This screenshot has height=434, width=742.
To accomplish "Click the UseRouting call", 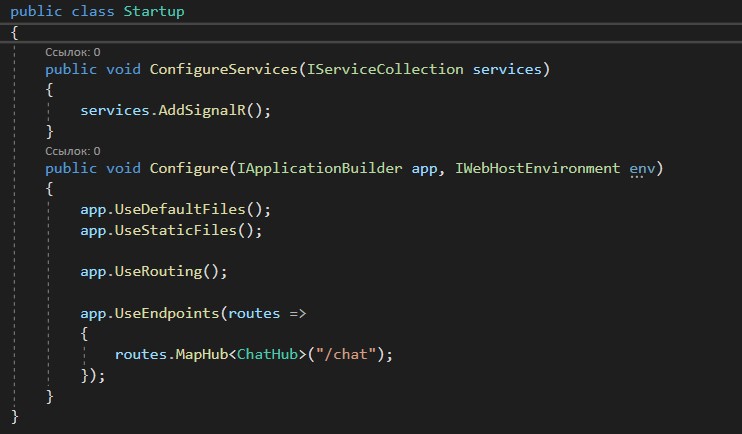I will [x=158, y=272].
